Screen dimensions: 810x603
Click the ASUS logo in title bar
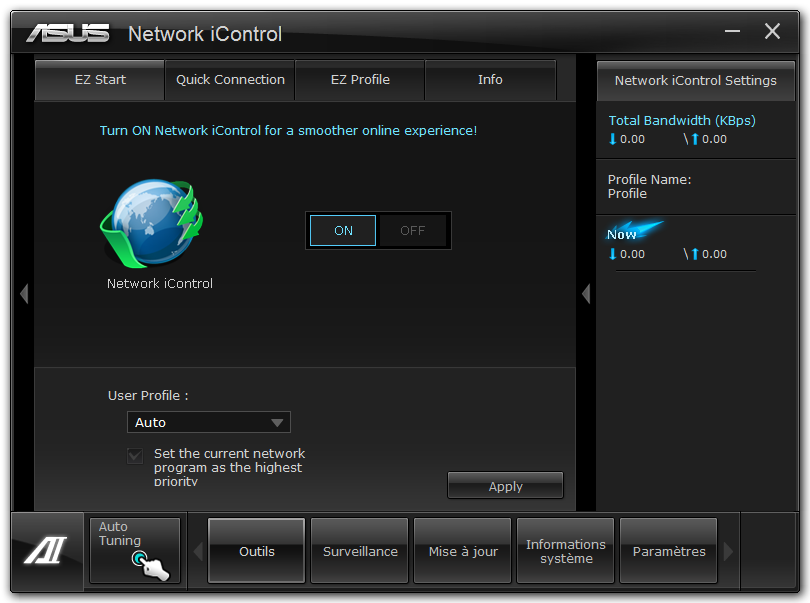pyautogui.click(x=68, y=33)
